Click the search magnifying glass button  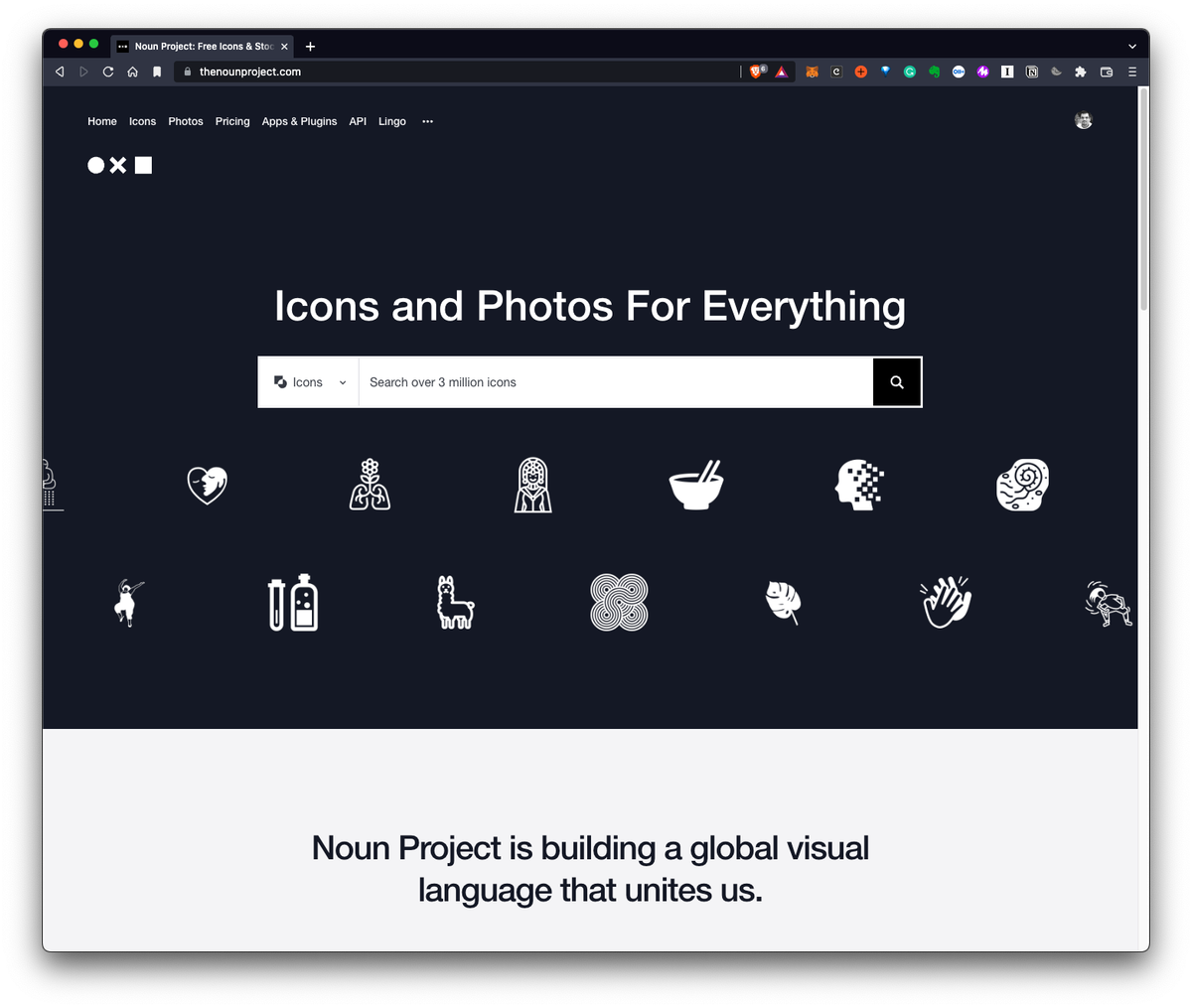[x=896, y=381]
